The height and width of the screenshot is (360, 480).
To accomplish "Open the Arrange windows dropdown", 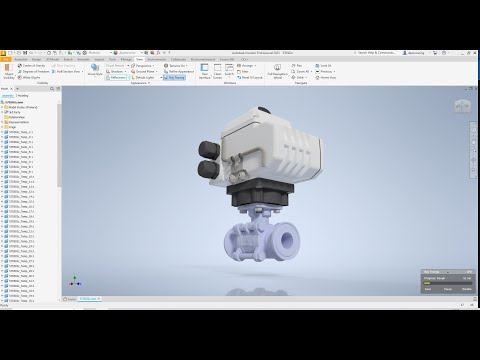I will (x=247, y=66).
